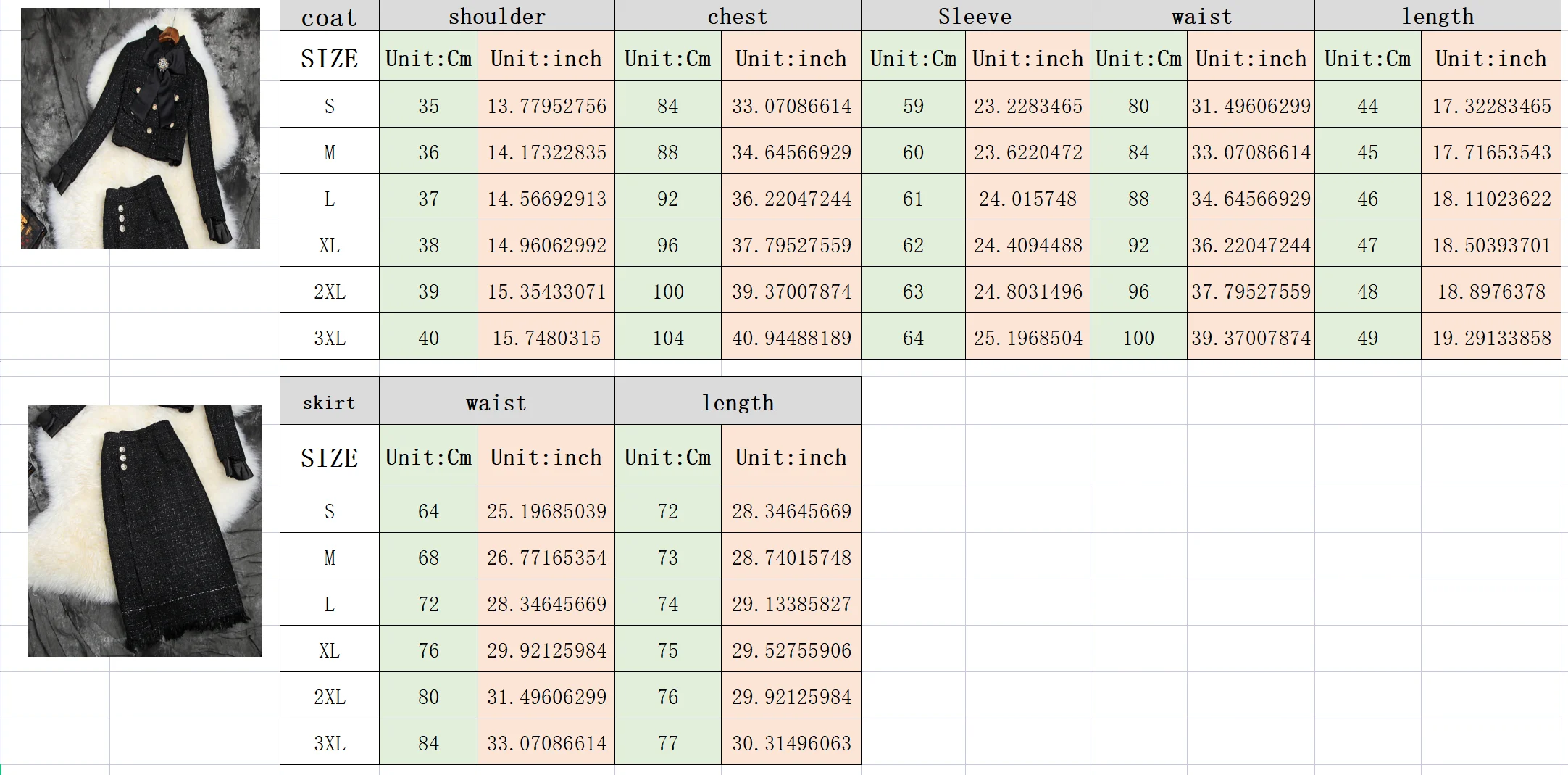
Task: Select skirt length inch value 30.31496063
Action: pyautogui.click(x=791, y=742)
